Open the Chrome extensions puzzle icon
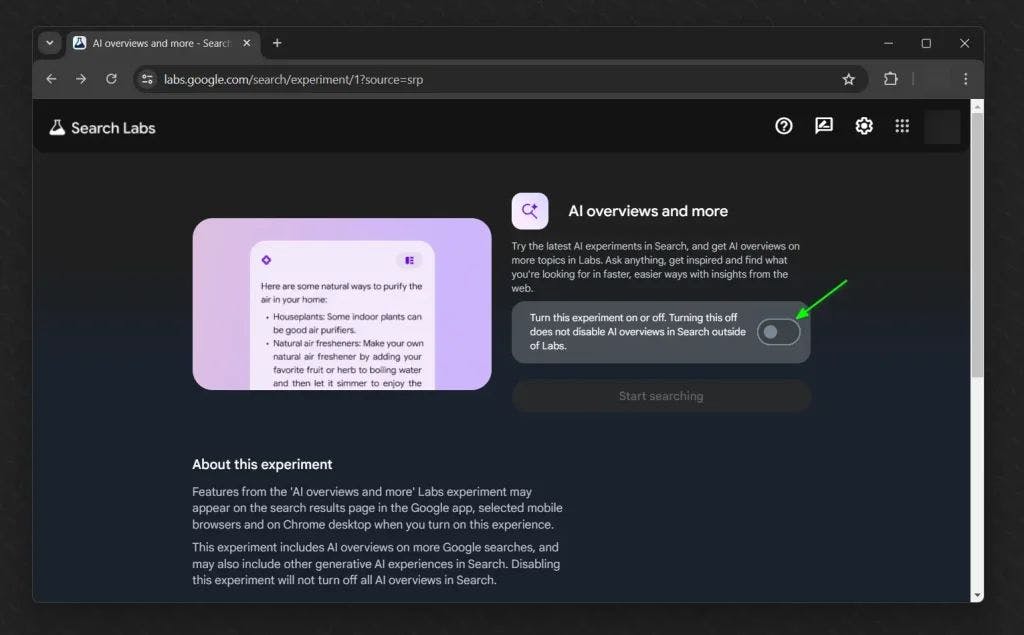Screen dimensions: 1024x635 pyautogui.click(x=890, y=79)
